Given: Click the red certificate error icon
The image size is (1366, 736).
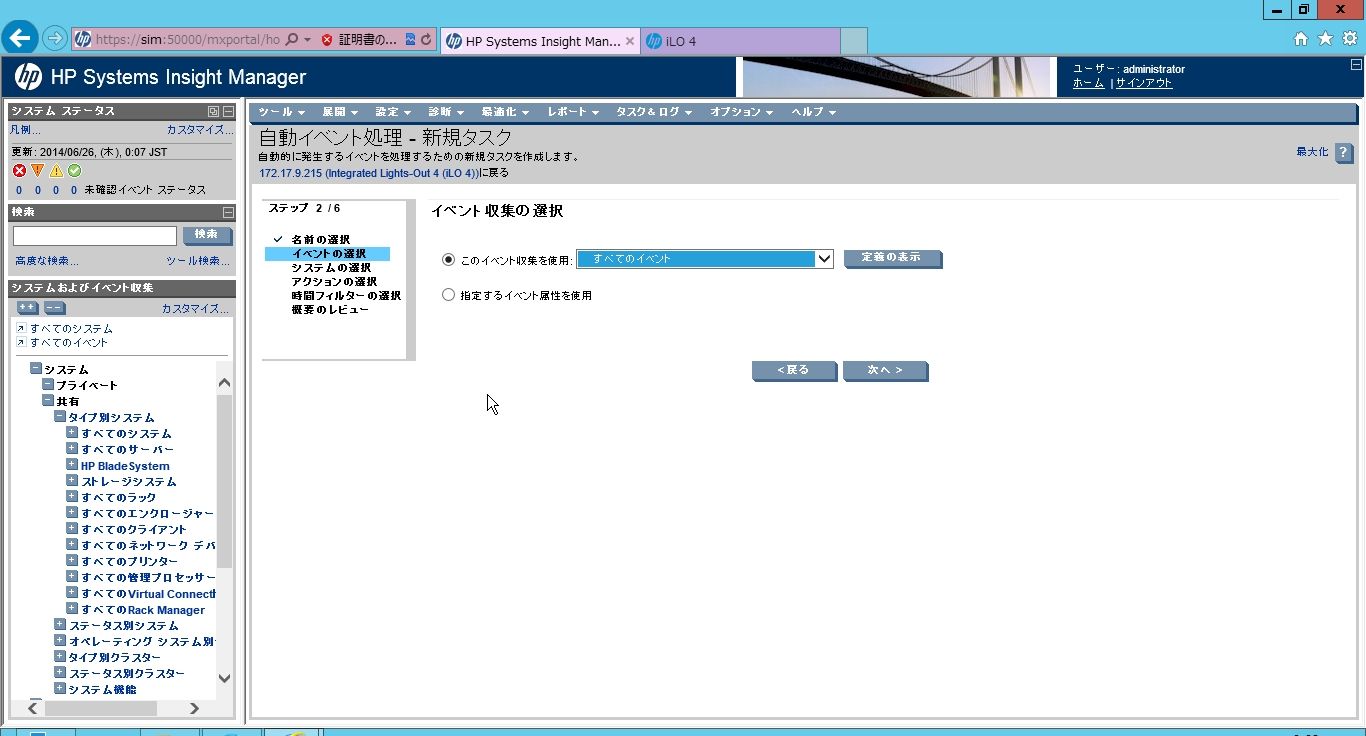Looking at the screenshot, I should coord(327,40).
